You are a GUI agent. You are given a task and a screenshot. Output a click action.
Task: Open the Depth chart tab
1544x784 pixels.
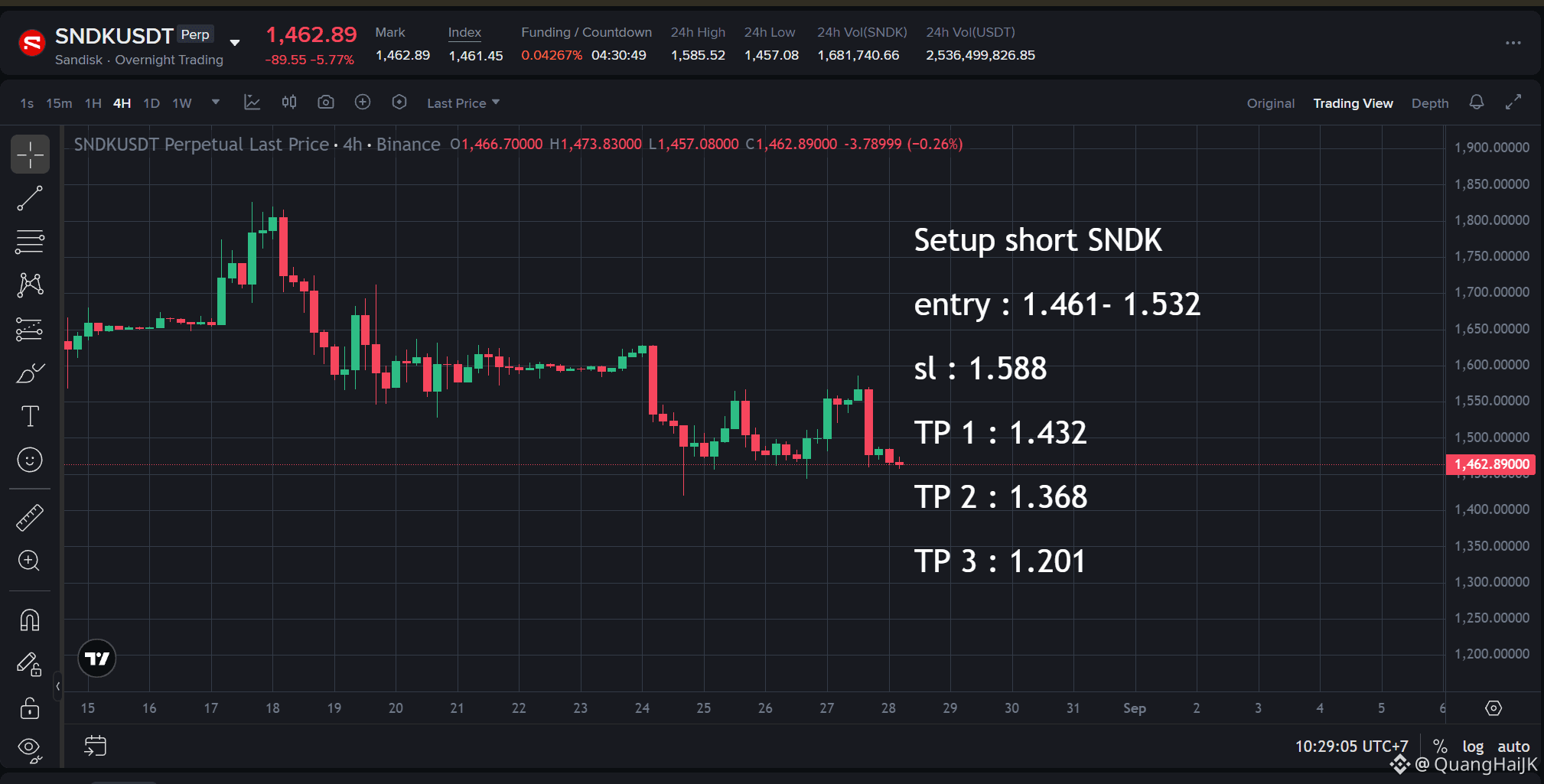tap(1430, 103)
